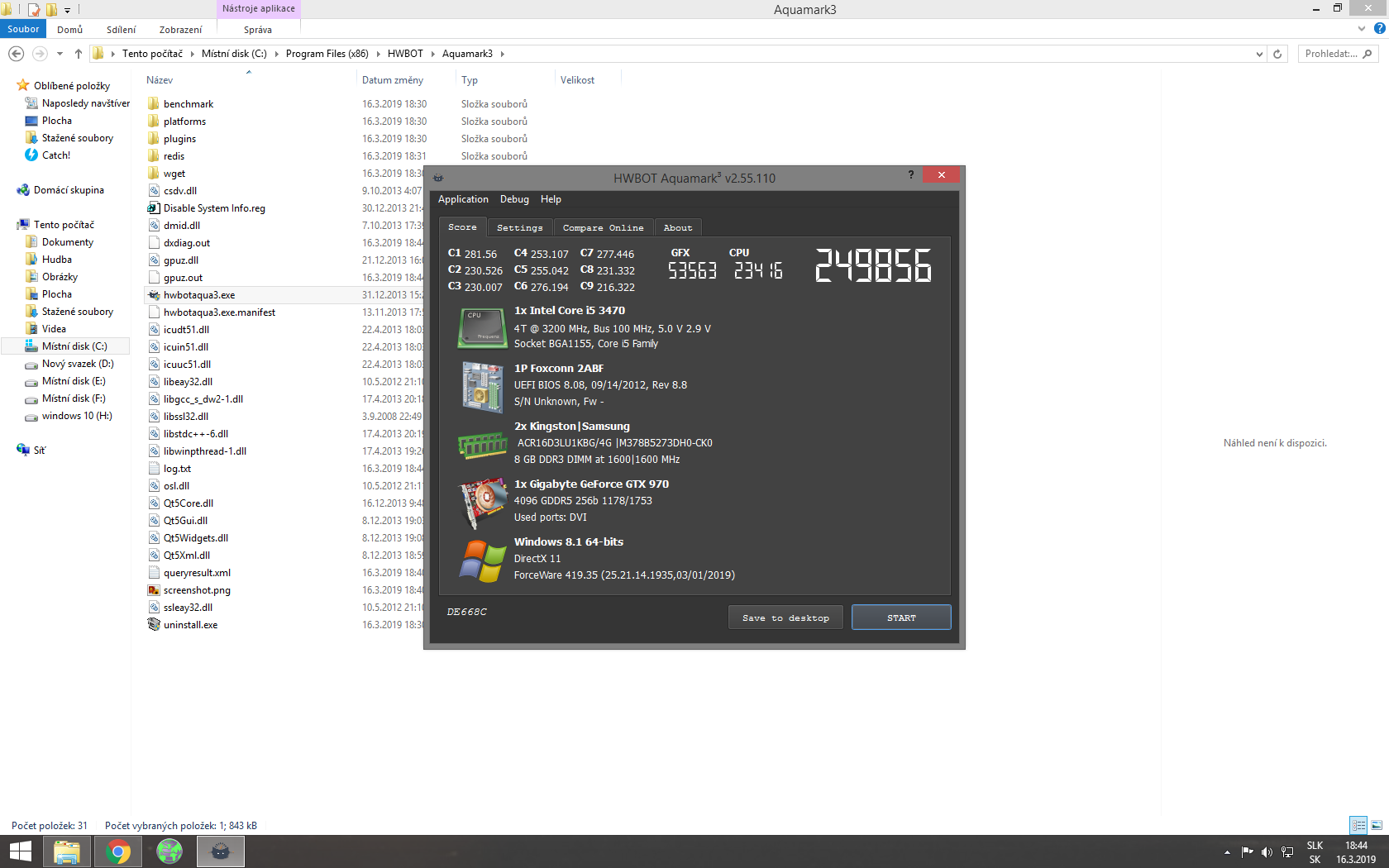Viewport: 1389px width, 868px height.
Task: Refresh the current folder view
Action: (x=1277, y=54)
